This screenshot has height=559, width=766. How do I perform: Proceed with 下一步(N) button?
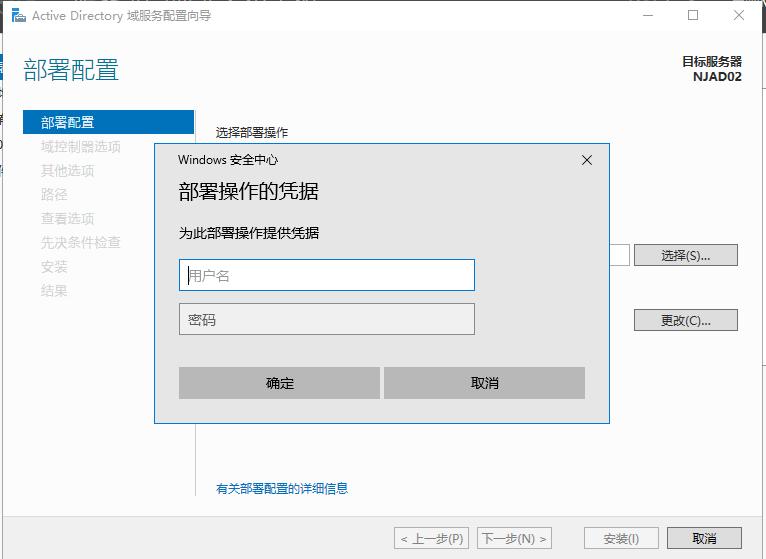[514, 538]
